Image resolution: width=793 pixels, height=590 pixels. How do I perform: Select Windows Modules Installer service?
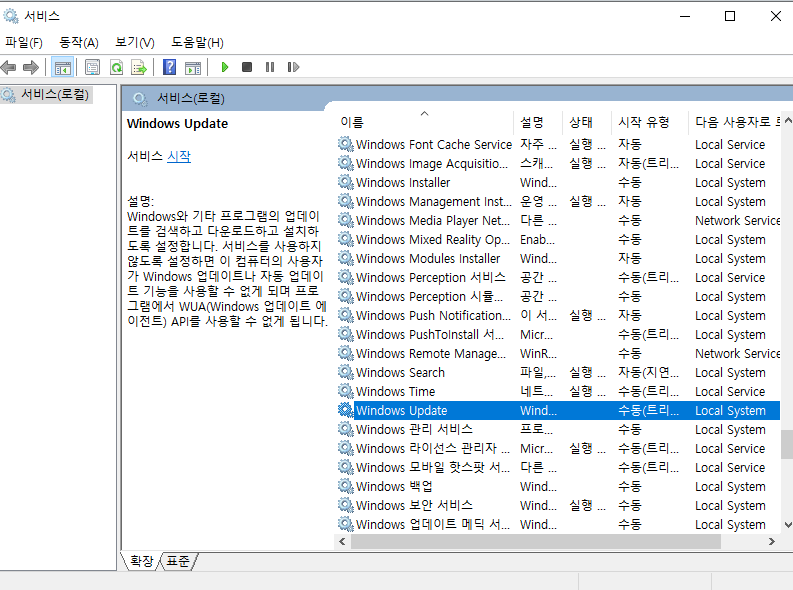tap(558, 258)
